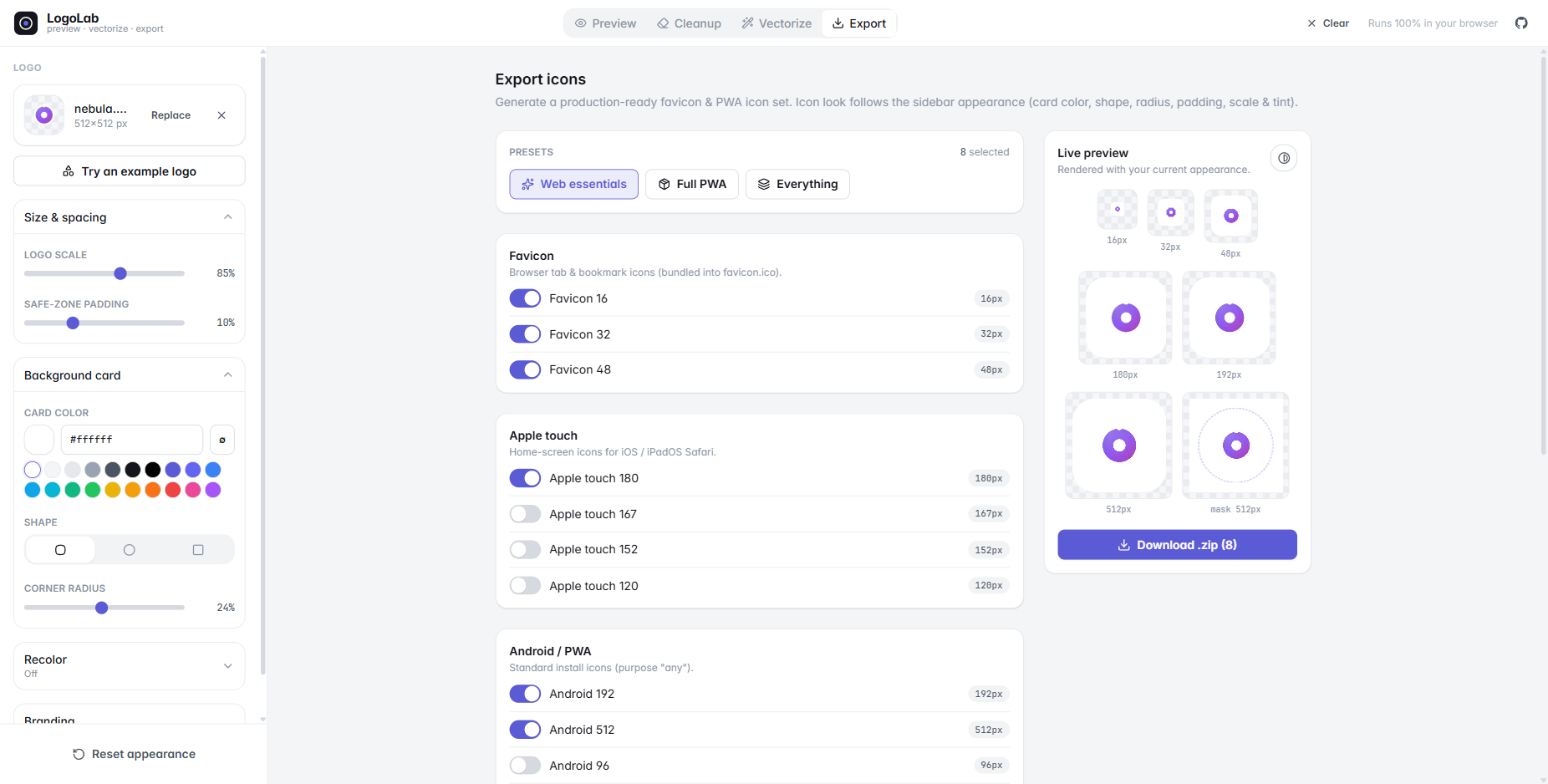The height and width of the screenshot is (784, 1548).
Task: Click Replace logo button
Action: point(171,115)
